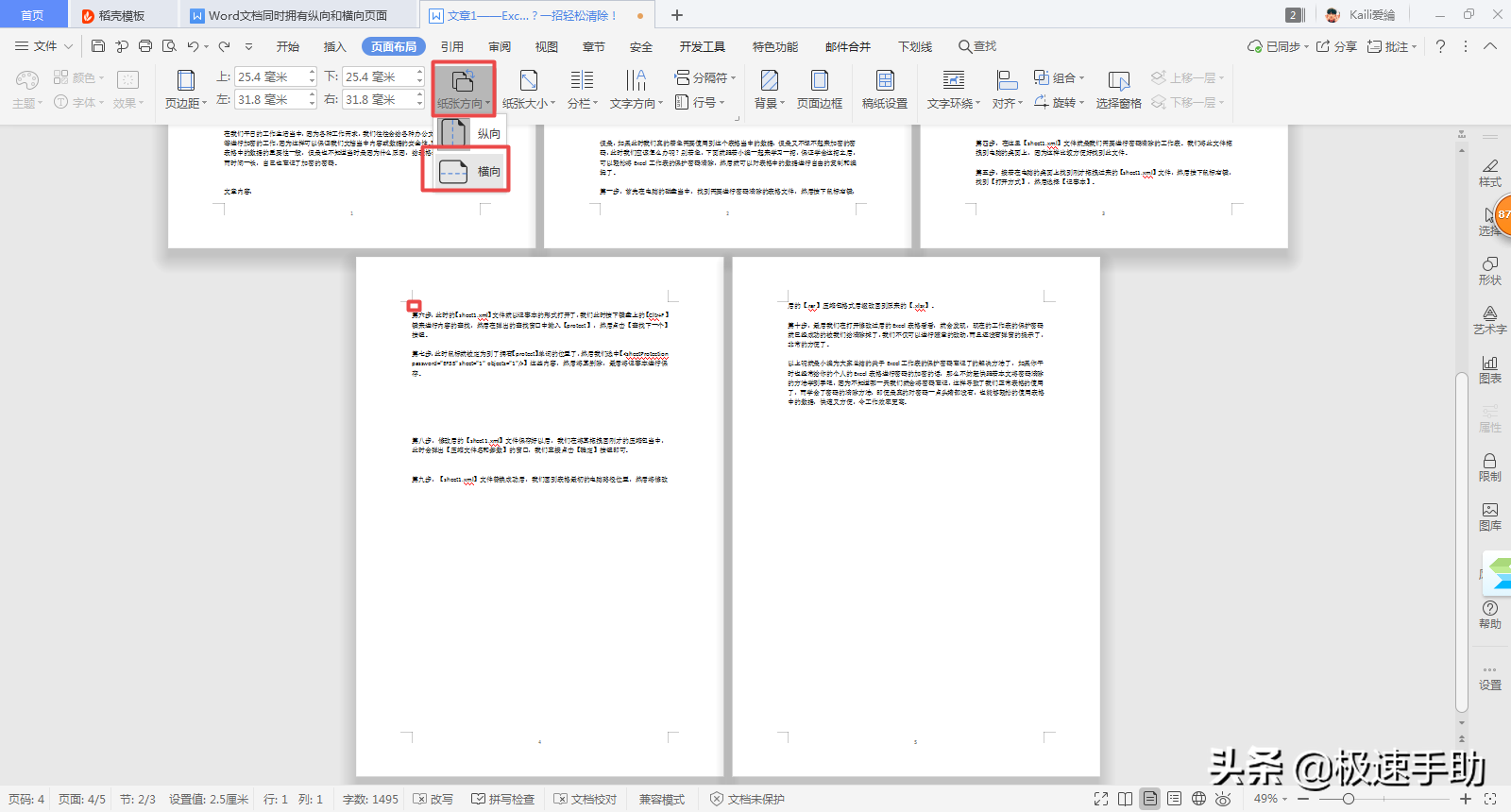Open the 批注 comments dropdown

tap(1392, 46)
